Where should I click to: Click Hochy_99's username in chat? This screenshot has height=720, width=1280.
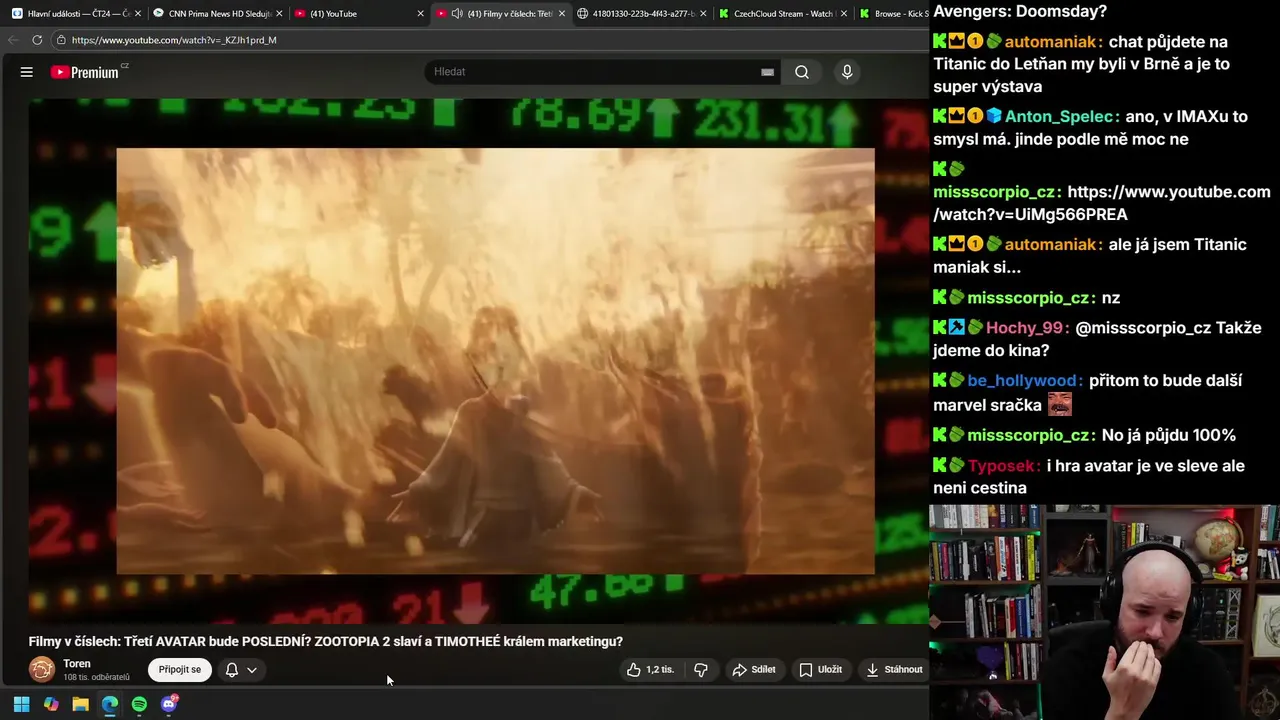pyautogui.click(x=1026, y=328)
